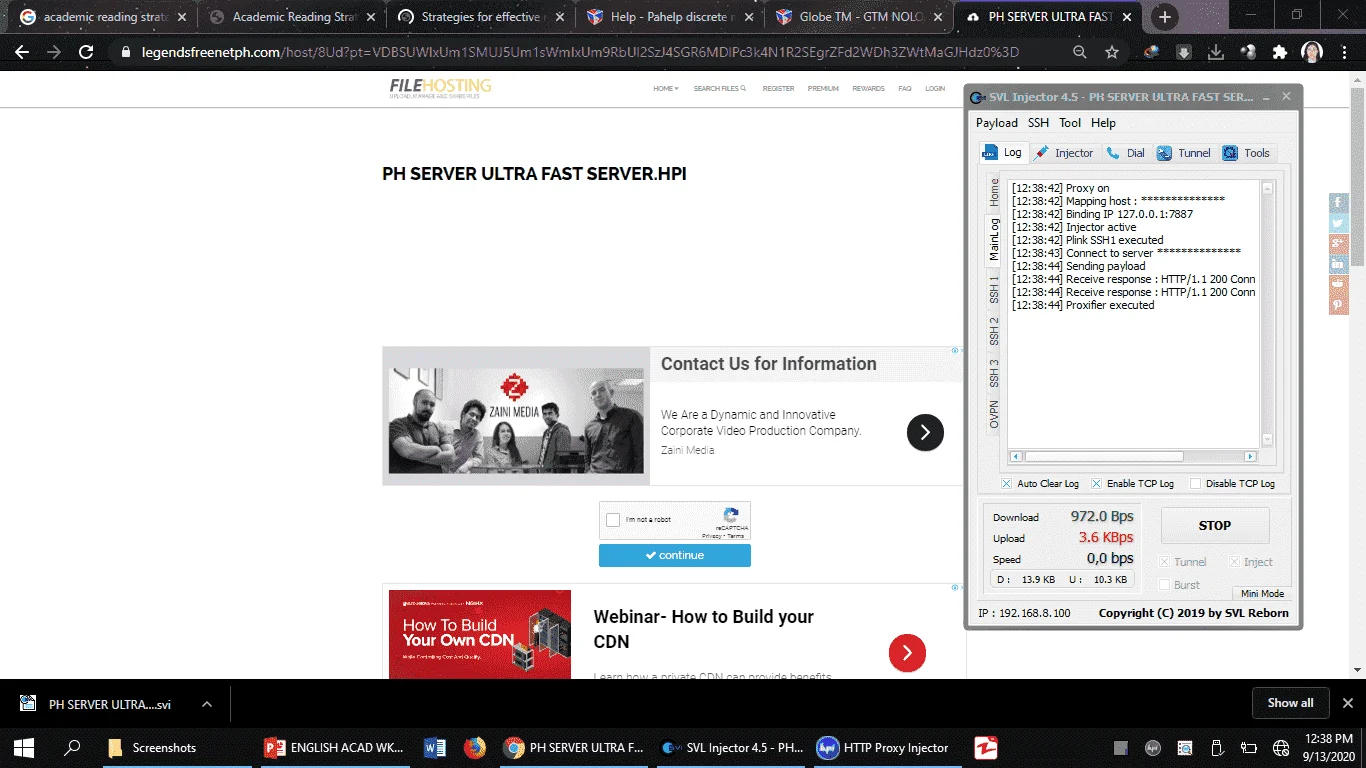The width and height of the screenshot is (1366, 768).
Task: Open a new browser tab
Action: coord(1165,17)
